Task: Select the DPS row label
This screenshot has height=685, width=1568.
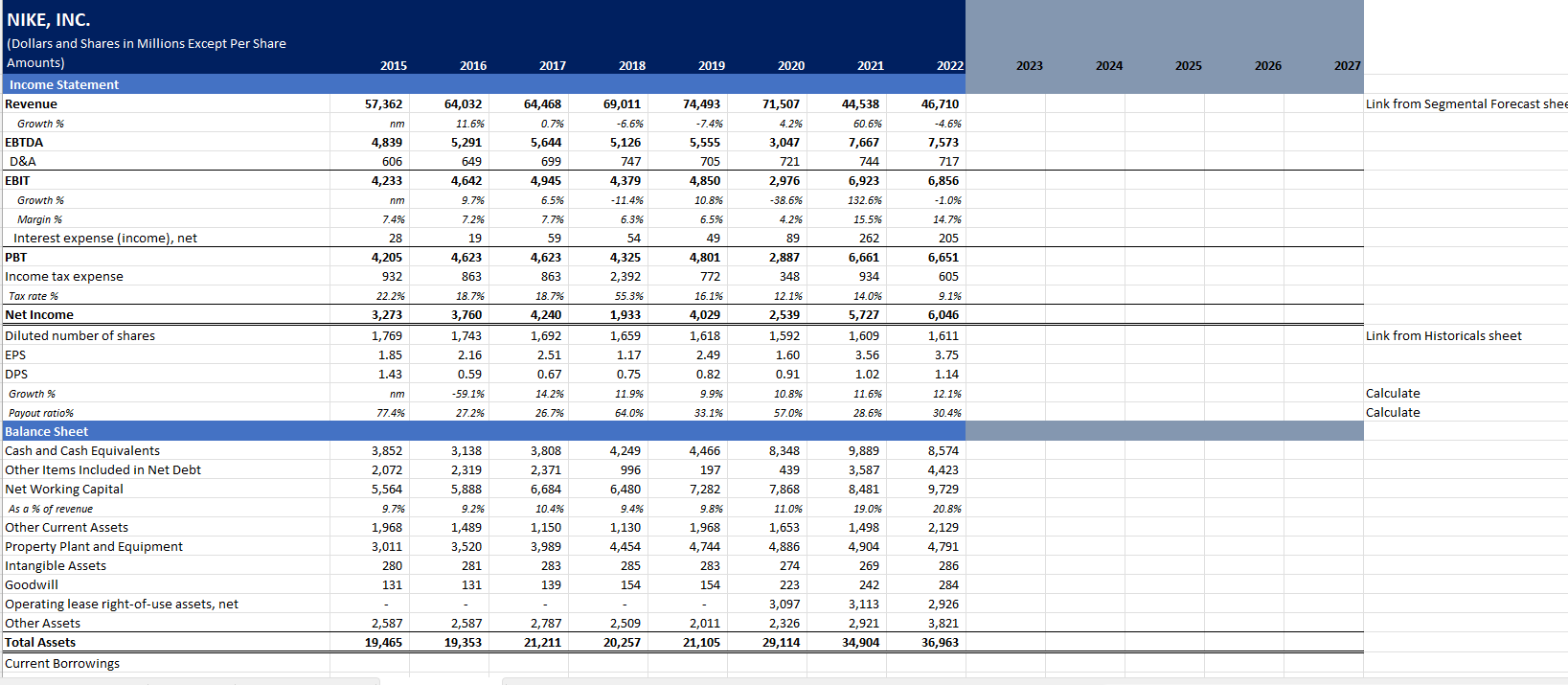Action: pyautogui.click(x=16, y=374)
